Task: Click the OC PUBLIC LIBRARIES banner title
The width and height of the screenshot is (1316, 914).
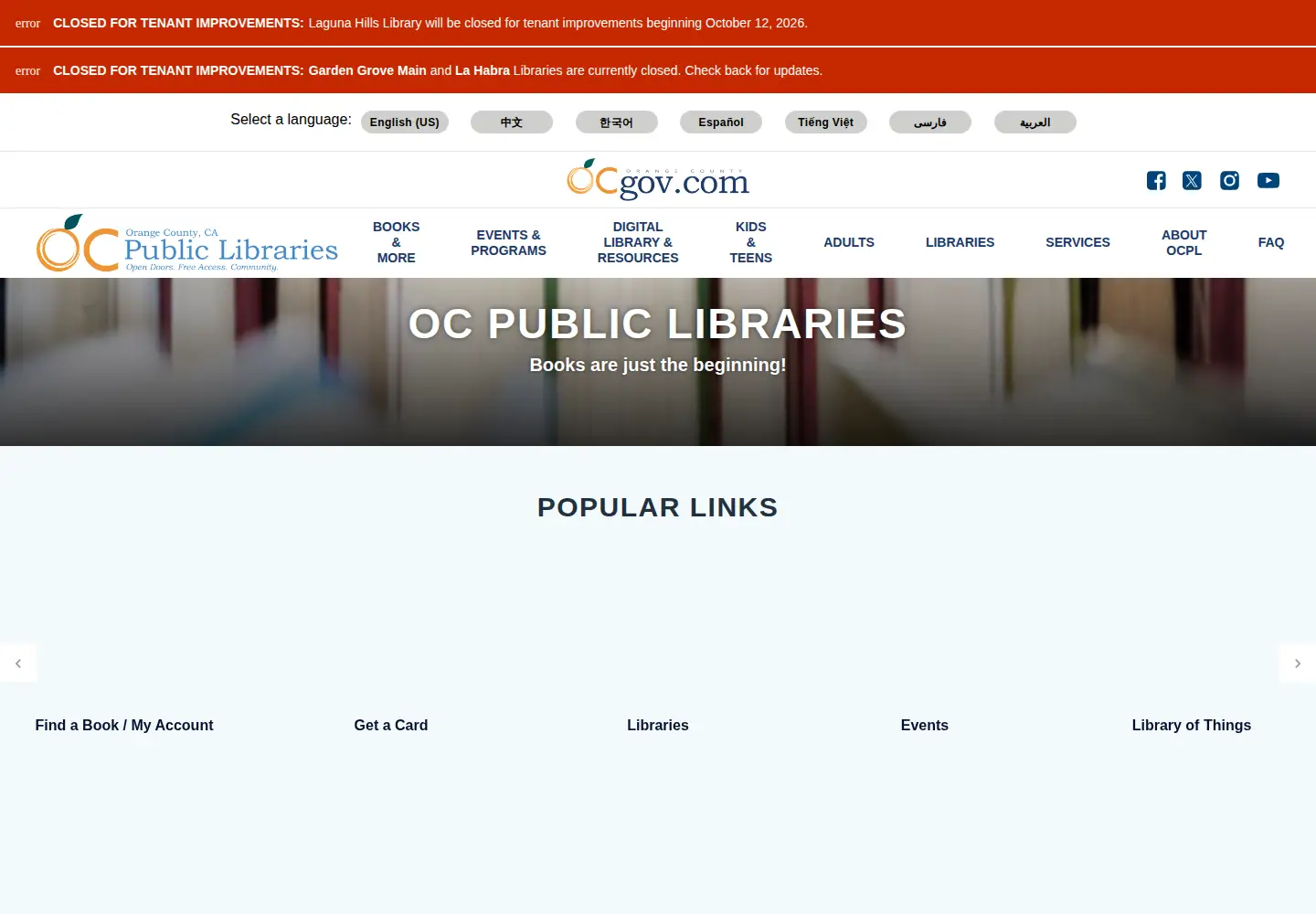Action: [658, 324]
